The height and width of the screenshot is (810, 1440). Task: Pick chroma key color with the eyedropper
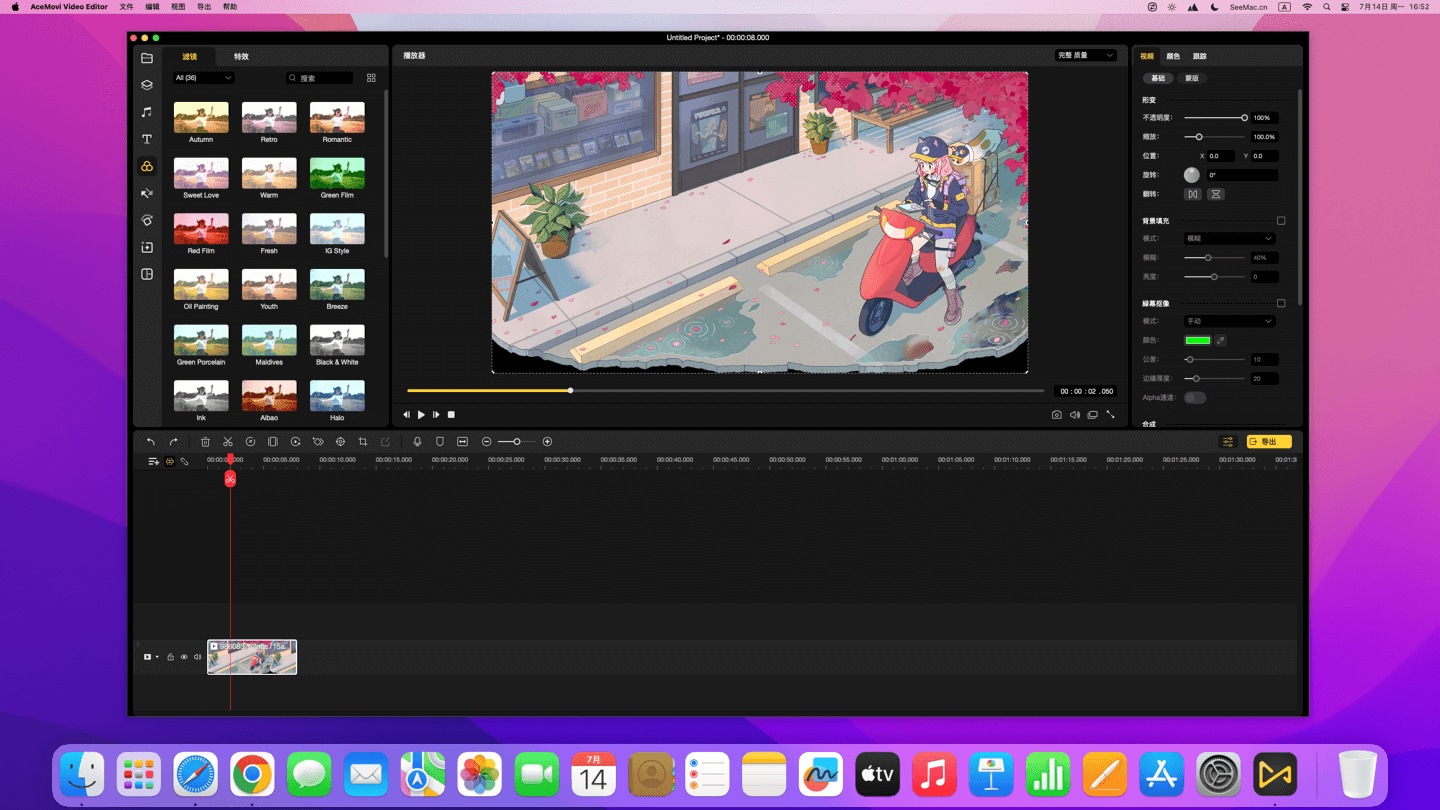[x=1221, y=341]
